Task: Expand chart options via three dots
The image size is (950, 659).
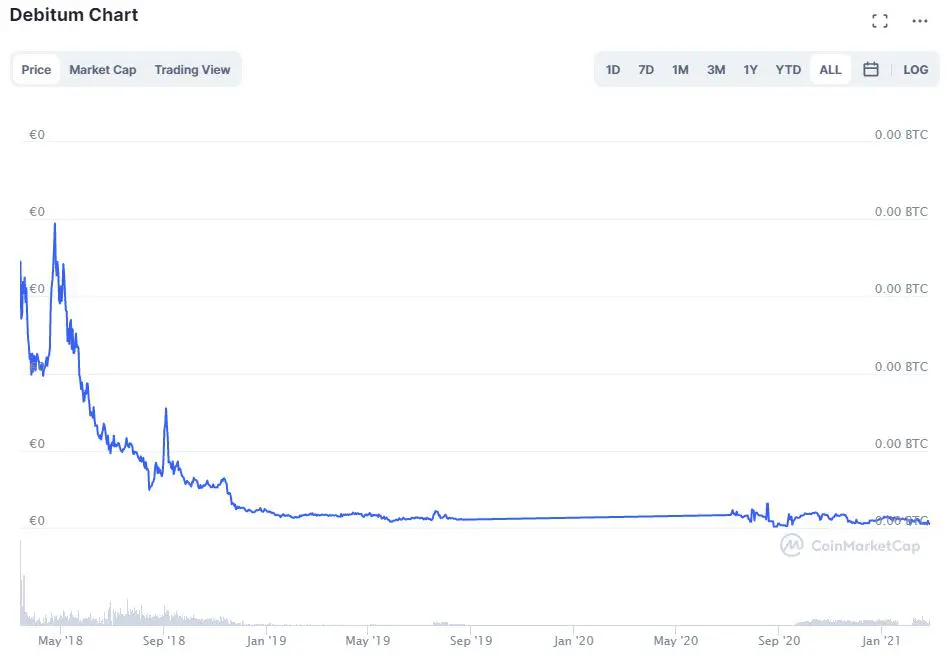Action: 920,20
